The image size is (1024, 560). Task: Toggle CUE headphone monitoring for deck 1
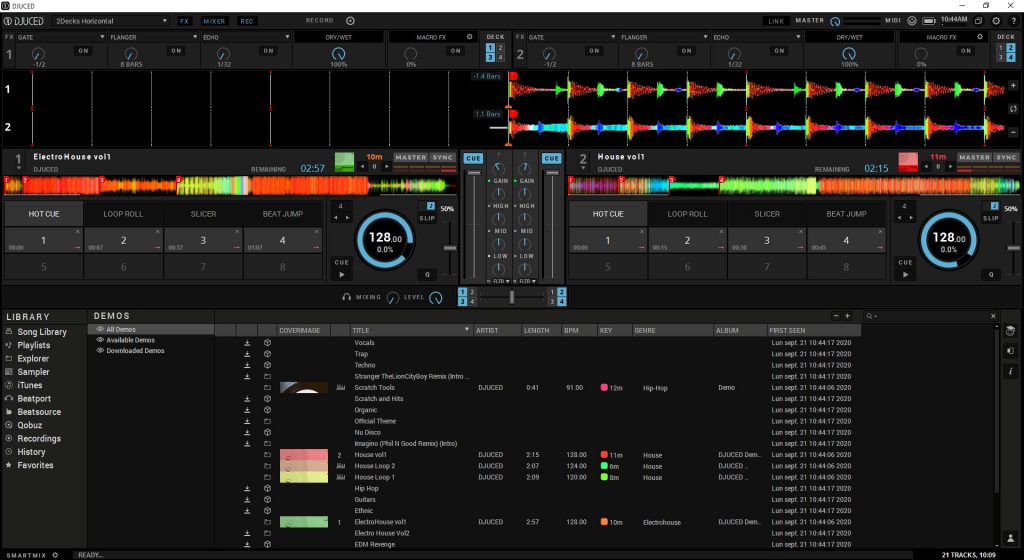473,158
